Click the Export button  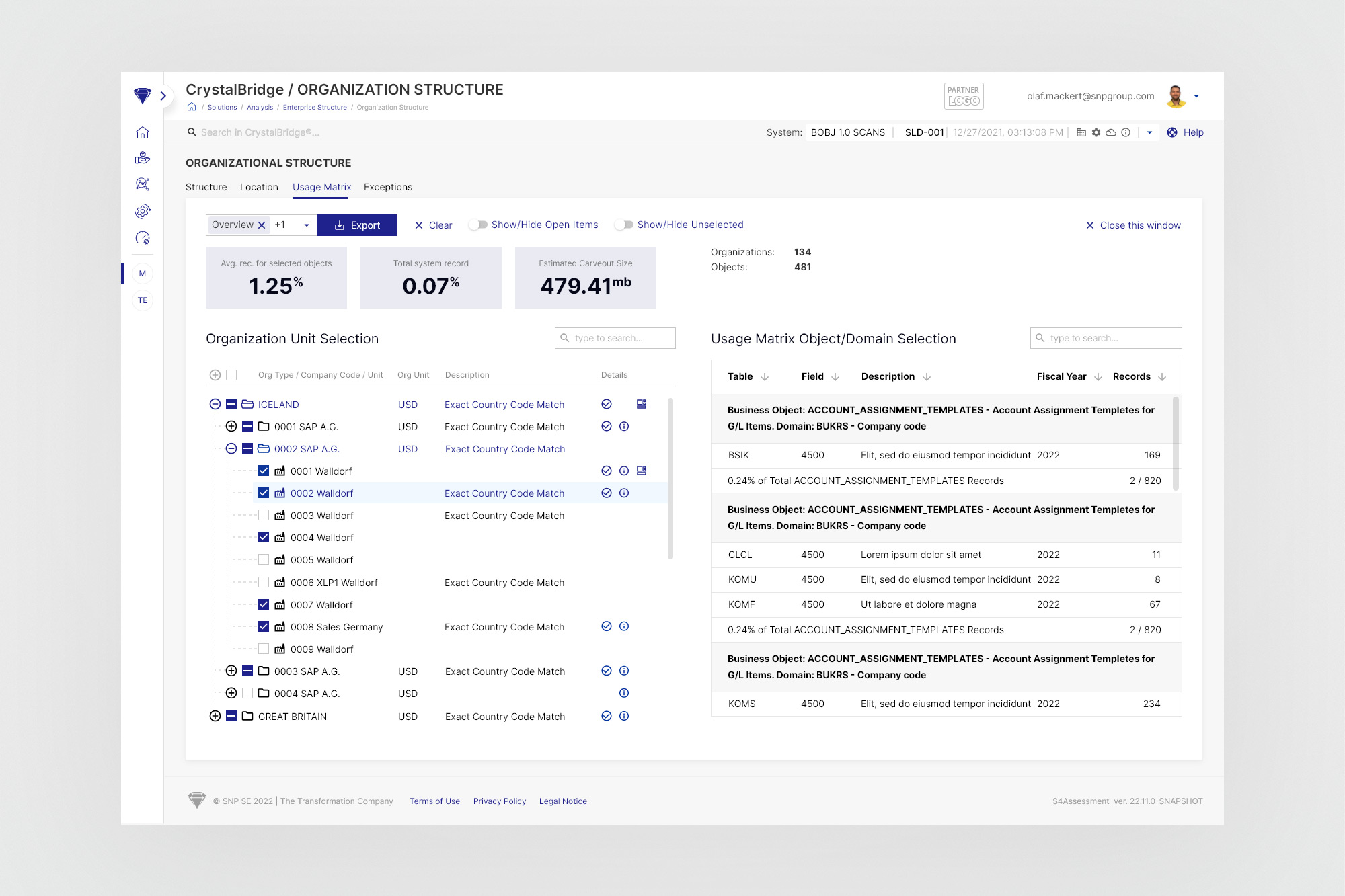357,225
